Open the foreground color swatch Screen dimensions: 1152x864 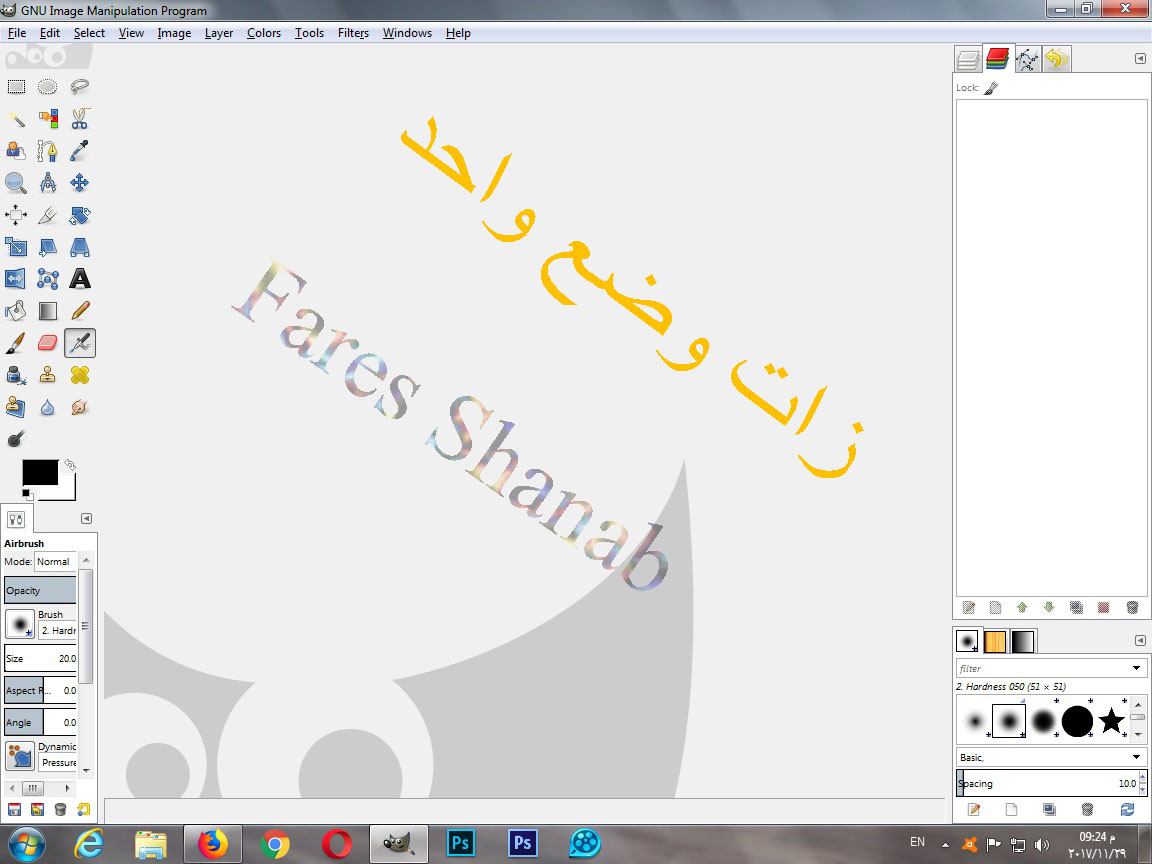click(x=42, y=473)
